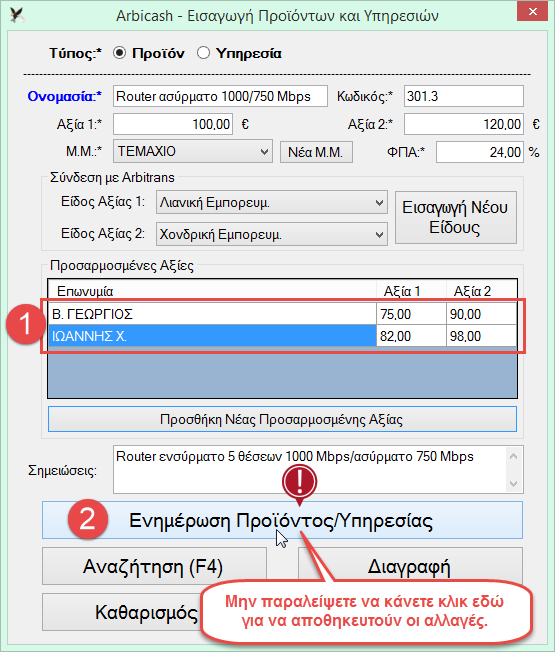Click the Αναζήτηση (F4) button

click(x=154, y=566)
